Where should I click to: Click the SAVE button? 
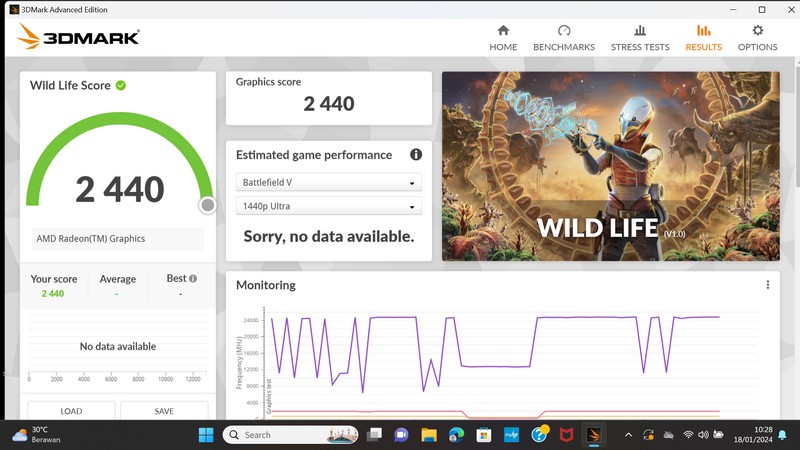click(x=164, y=411)
